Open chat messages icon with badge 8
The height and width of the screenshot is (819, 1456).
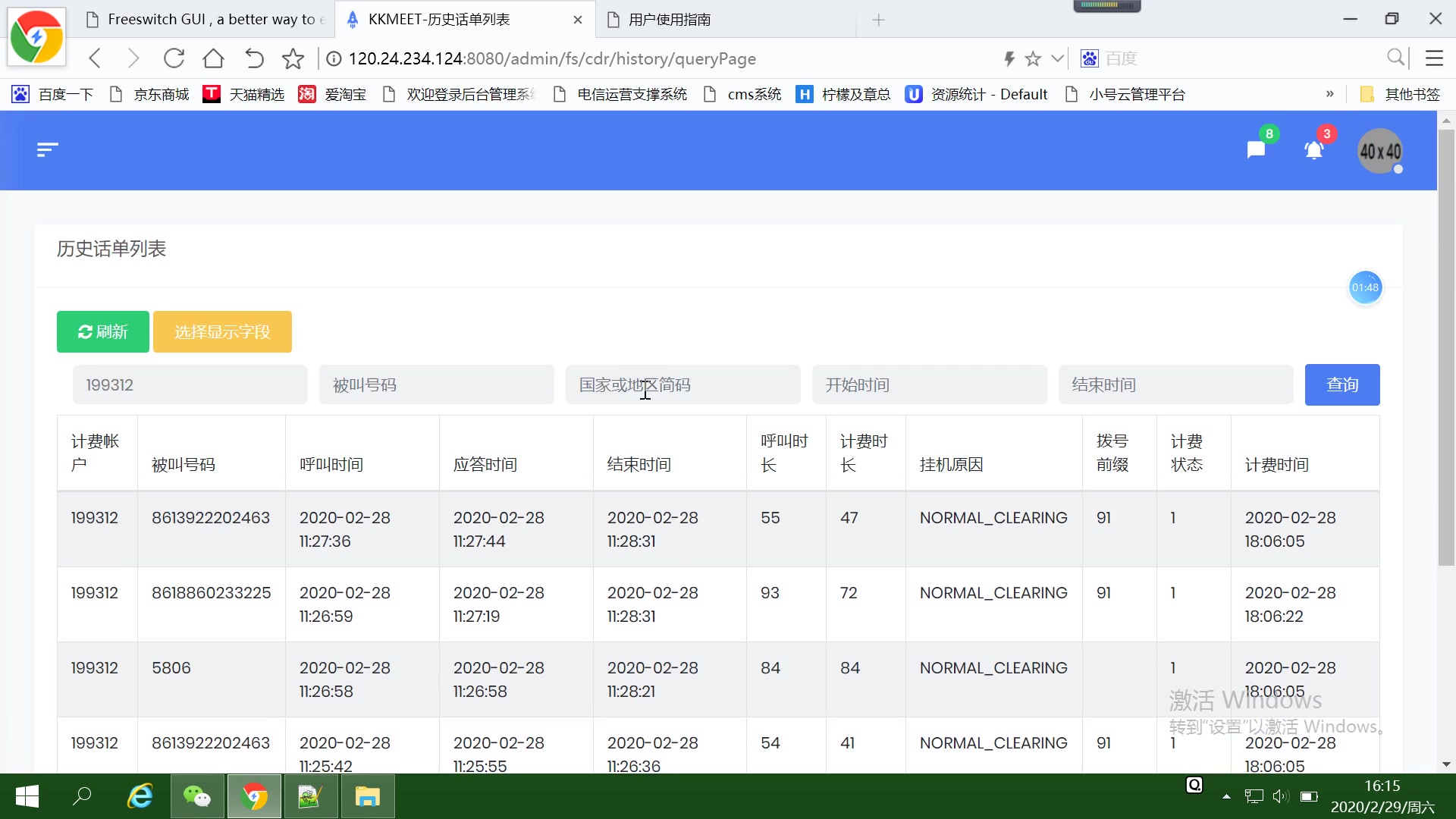point(1257,150)
